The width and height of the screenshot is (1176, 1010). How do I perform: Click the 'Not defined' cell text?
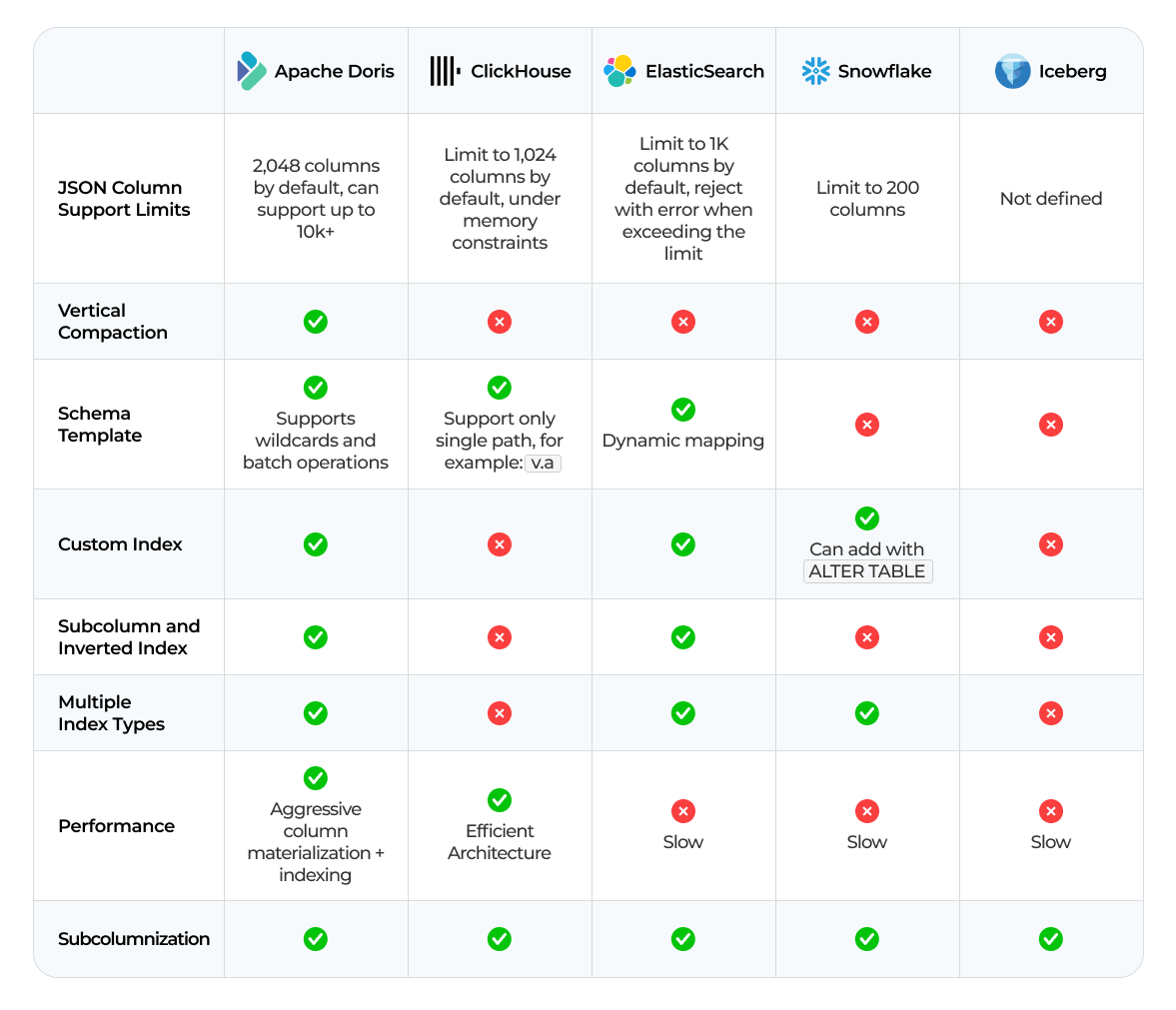1050,199
